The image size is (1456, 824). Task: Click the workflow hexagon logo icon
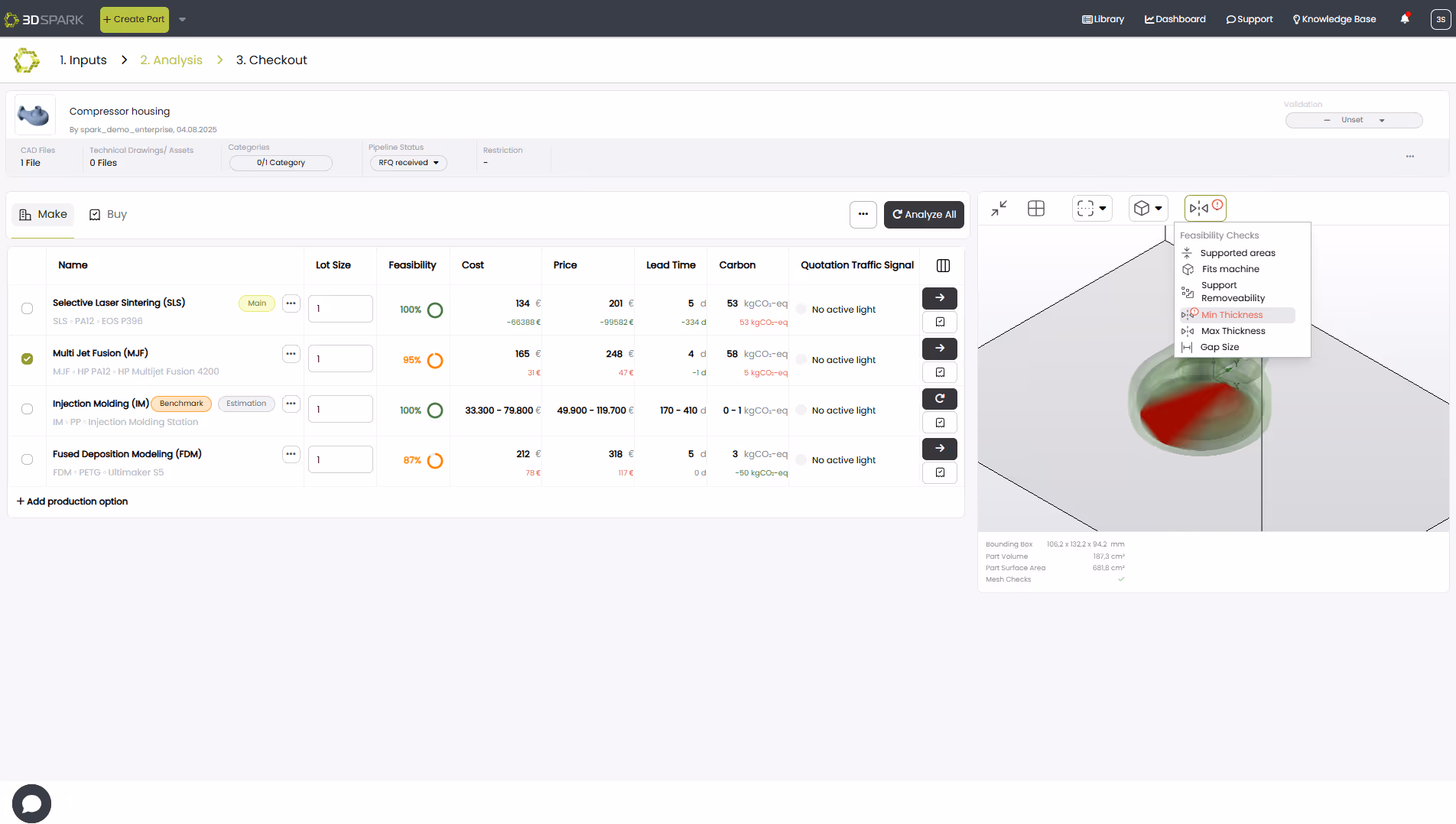(x=27, y=60)
